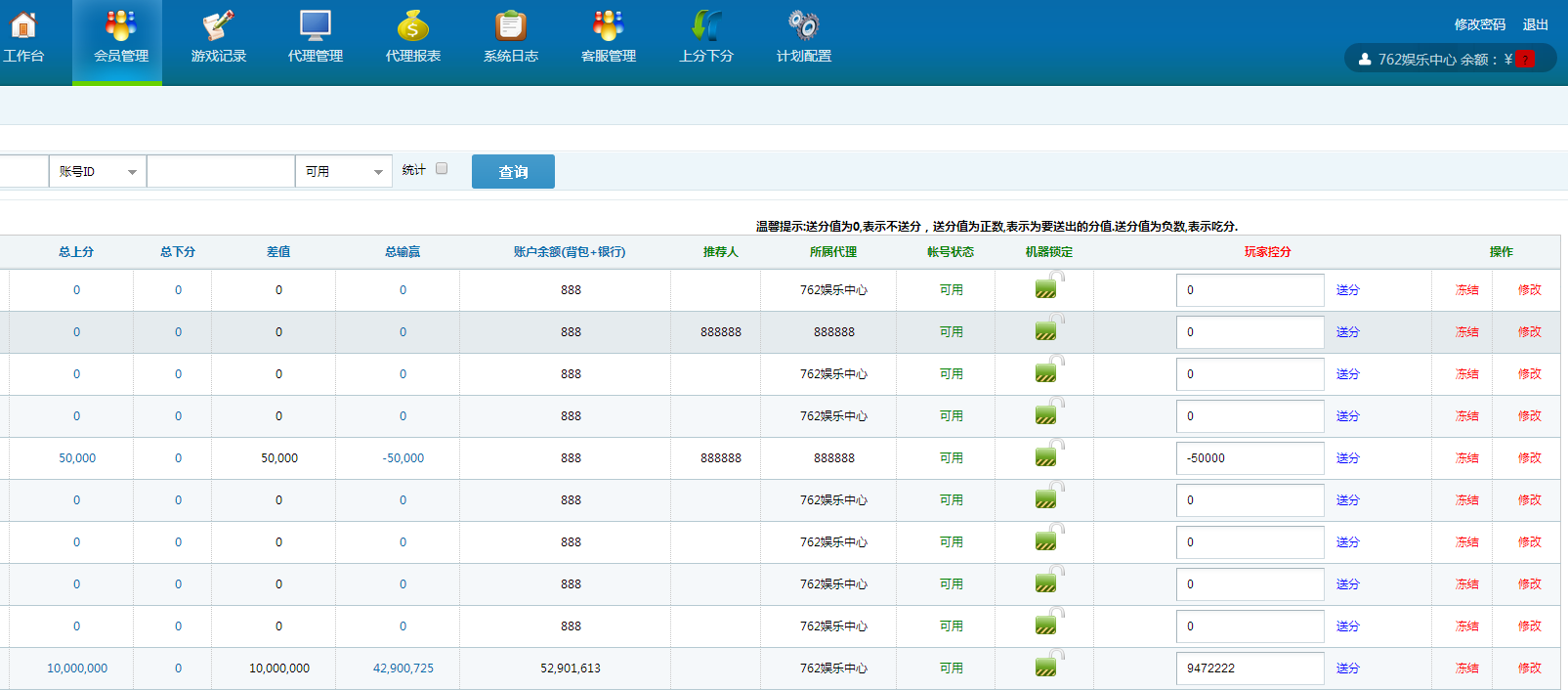
Task: Click the 玩家控分 field containing 9472222
Action: tap(1250, 668)
